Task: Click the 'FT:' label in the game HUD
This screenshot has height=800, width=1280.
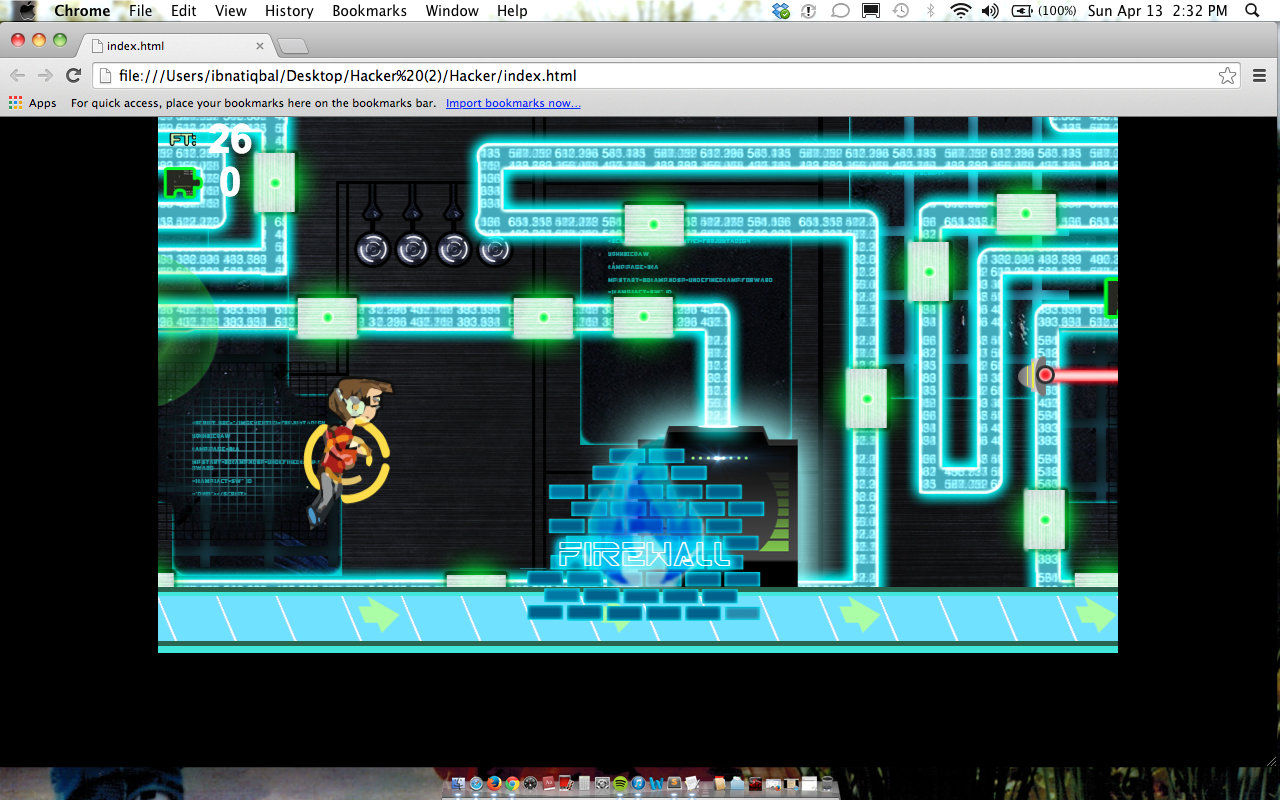Action: 183,140
